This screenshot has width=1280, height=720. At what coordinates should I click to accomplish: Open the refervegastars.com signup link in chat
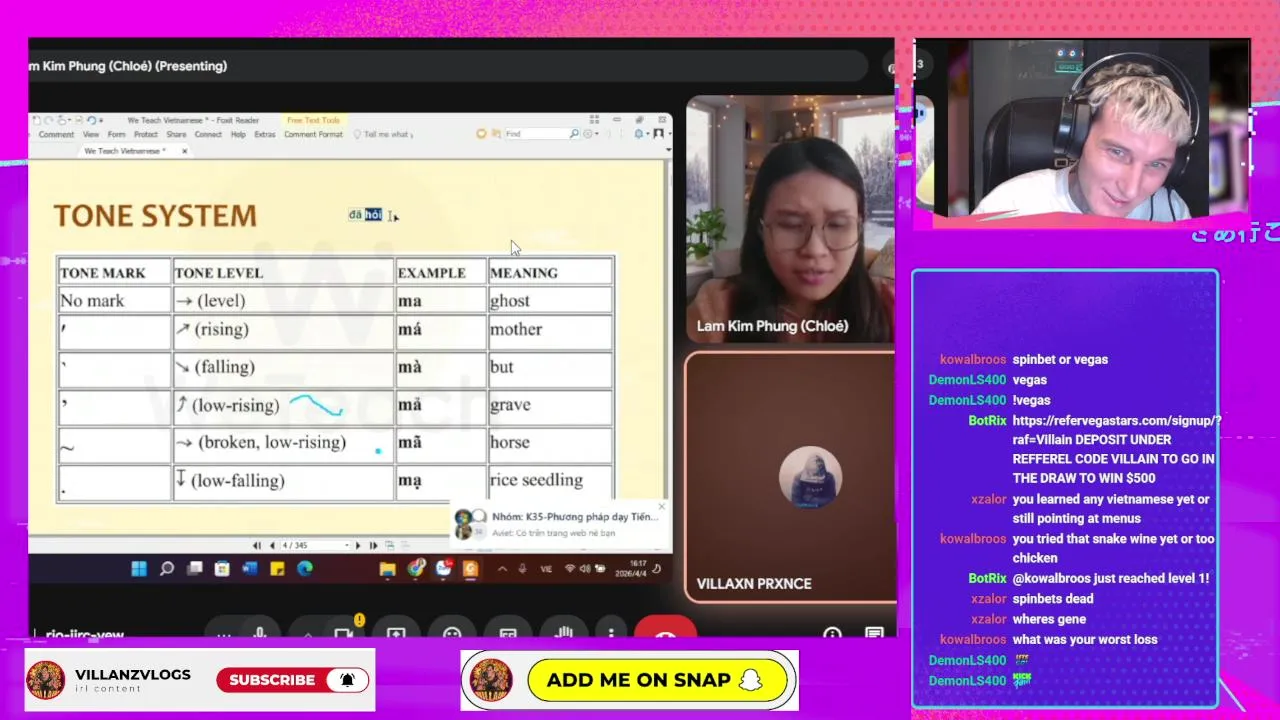coord(1115,430)
